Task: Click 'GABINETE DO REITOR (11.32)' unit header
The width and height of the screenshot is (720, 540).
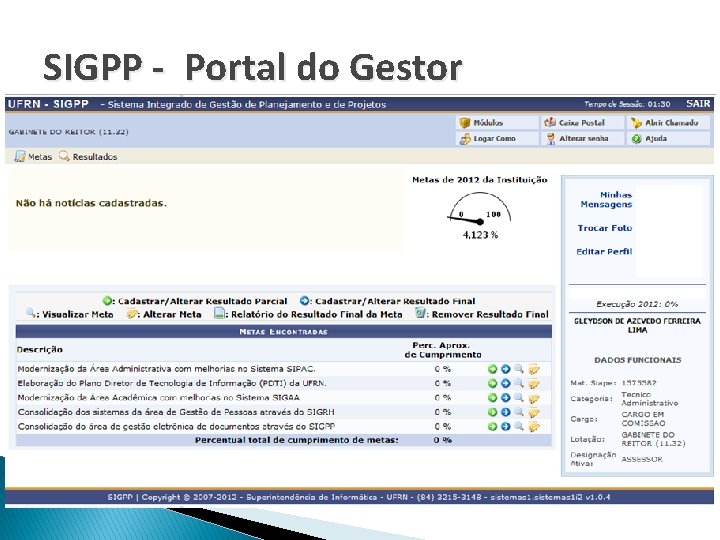Action: (68, 132)
